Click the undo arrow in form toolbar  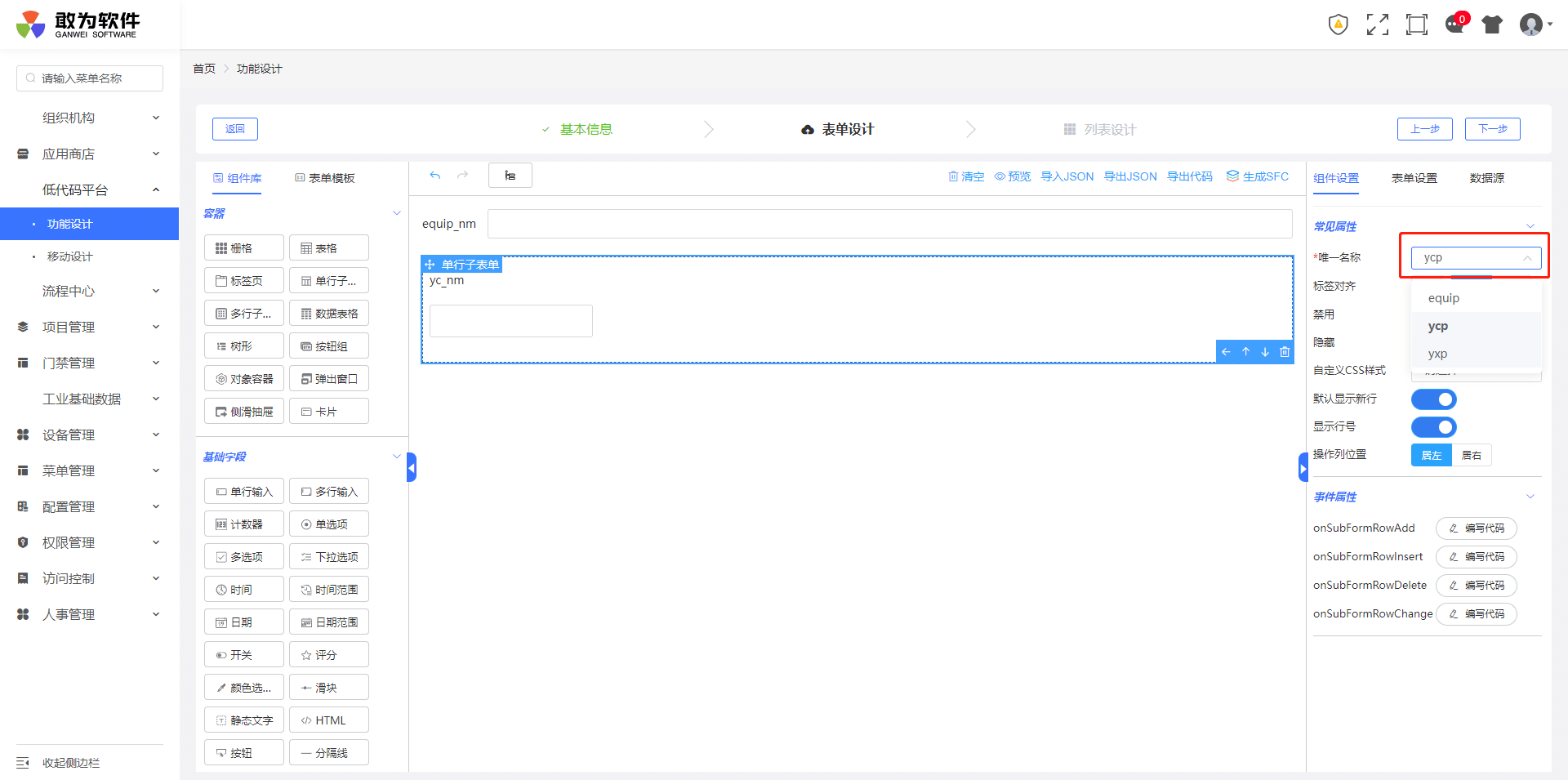tap(435, 176)
